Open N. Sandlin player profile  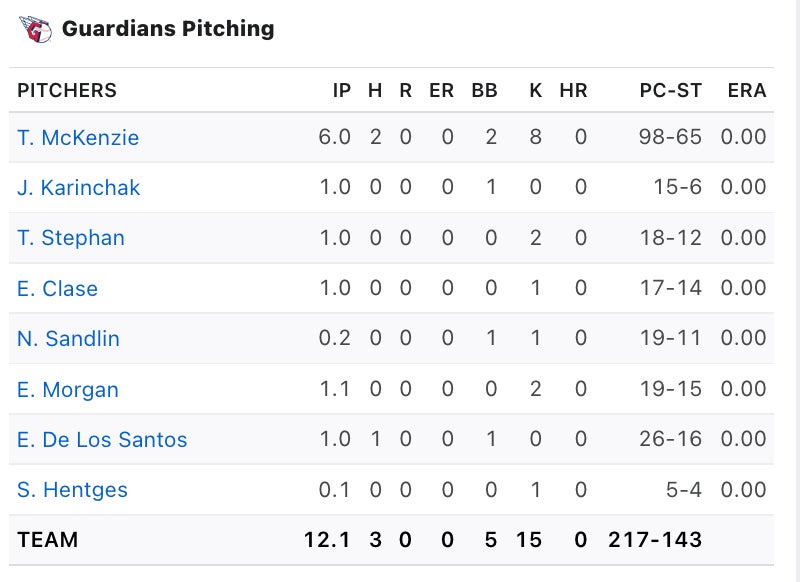(x=68, y=339)
